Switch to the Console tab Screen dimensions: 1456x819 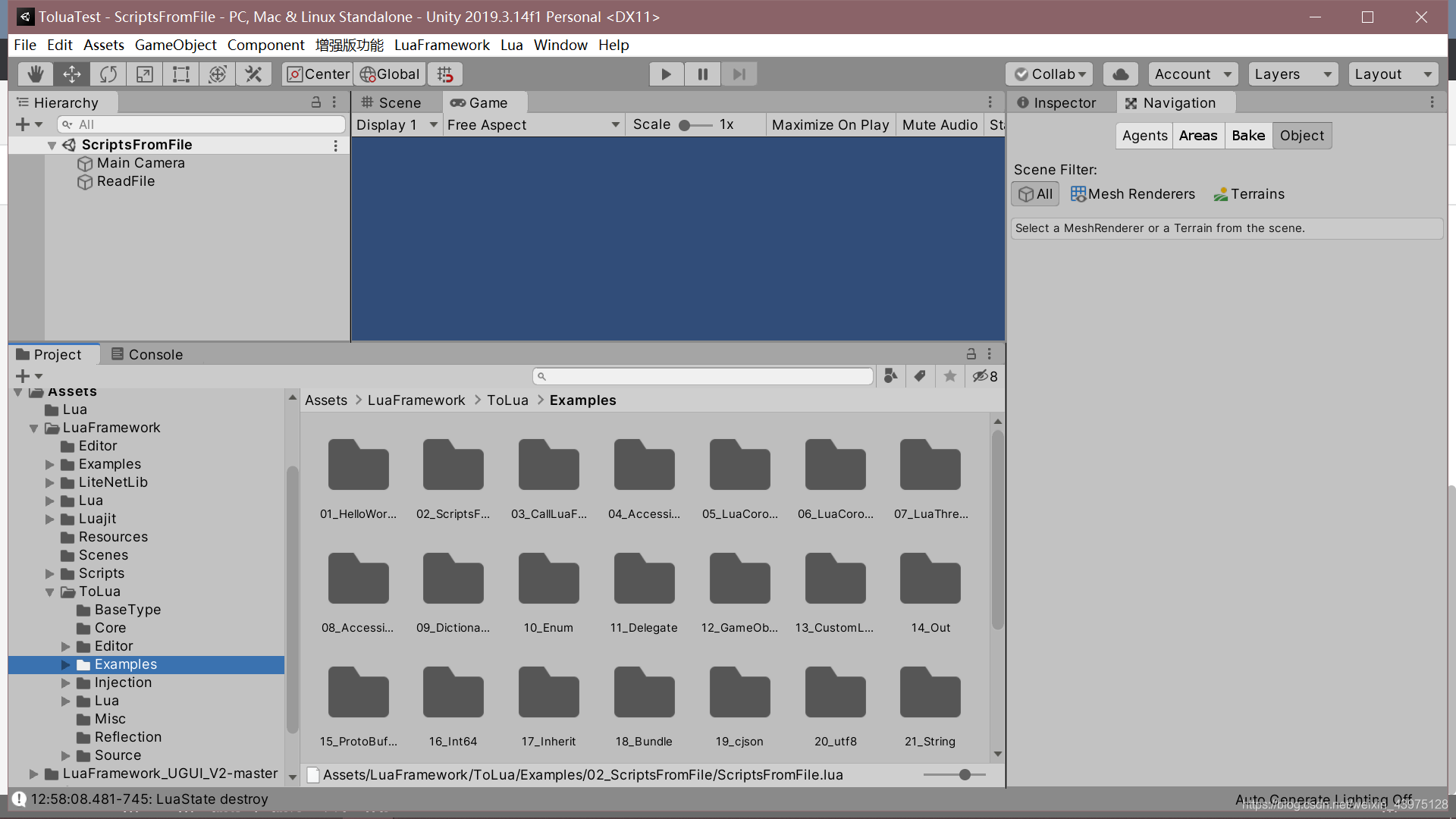point(147,354)
